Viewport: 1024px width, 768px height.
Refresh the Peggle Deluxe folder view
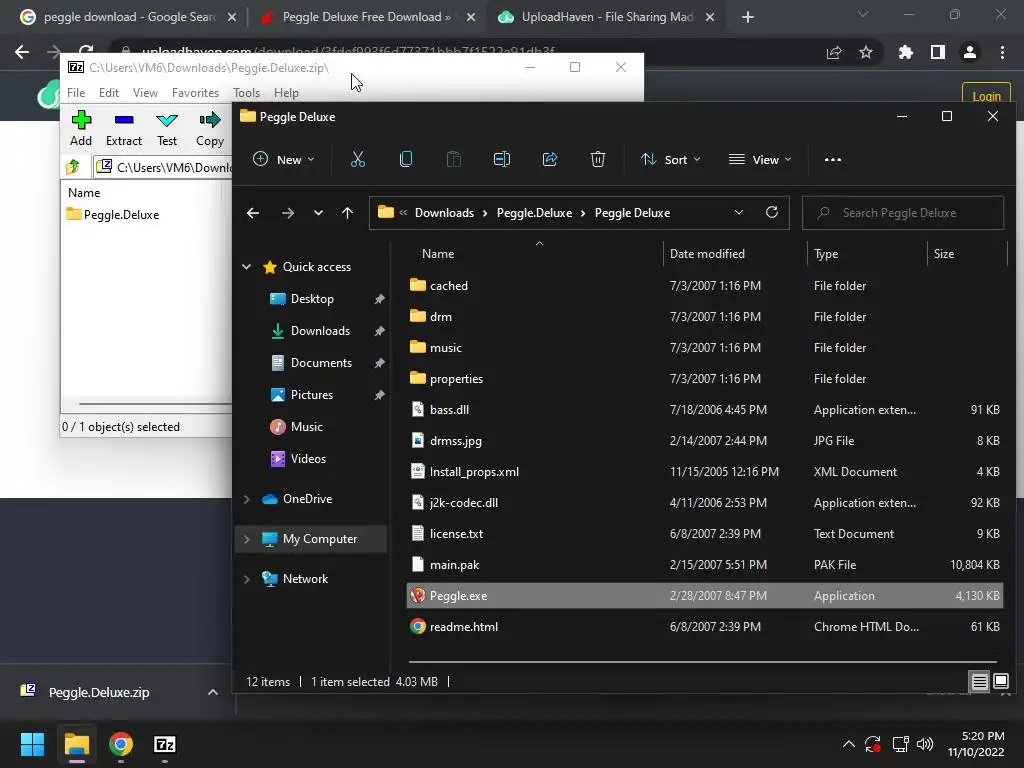pyautogui.click(x=772, y=212)
